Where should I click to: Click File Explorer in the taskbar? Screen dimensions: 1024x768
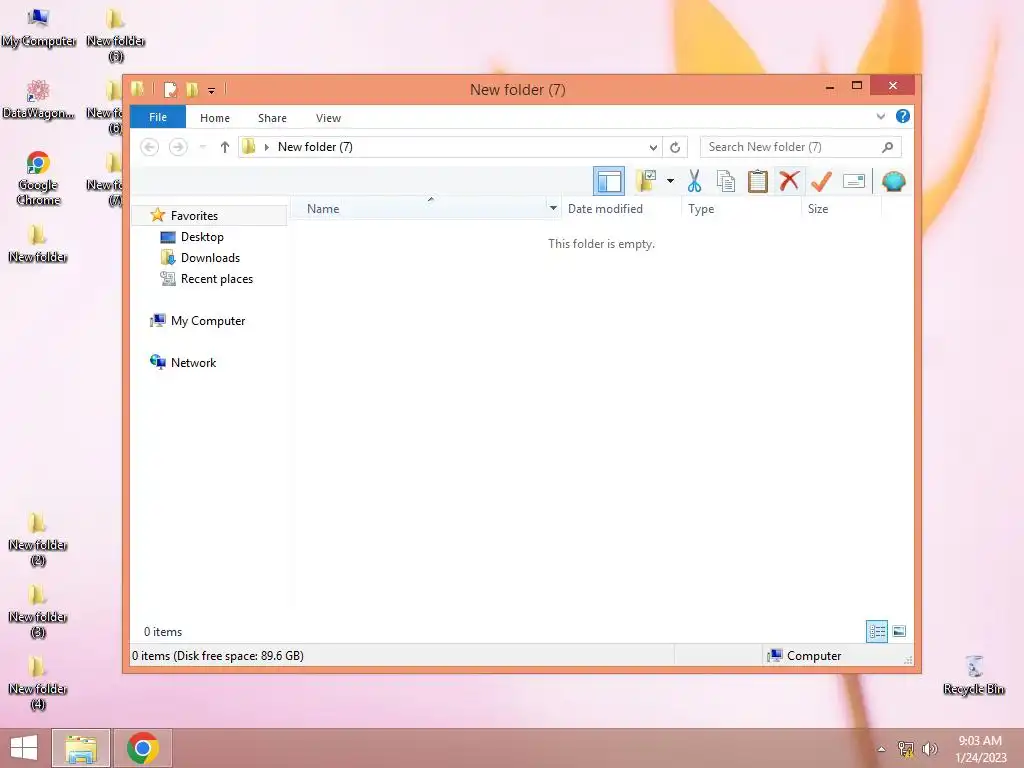pyautogui.click(x=81, y=748)
